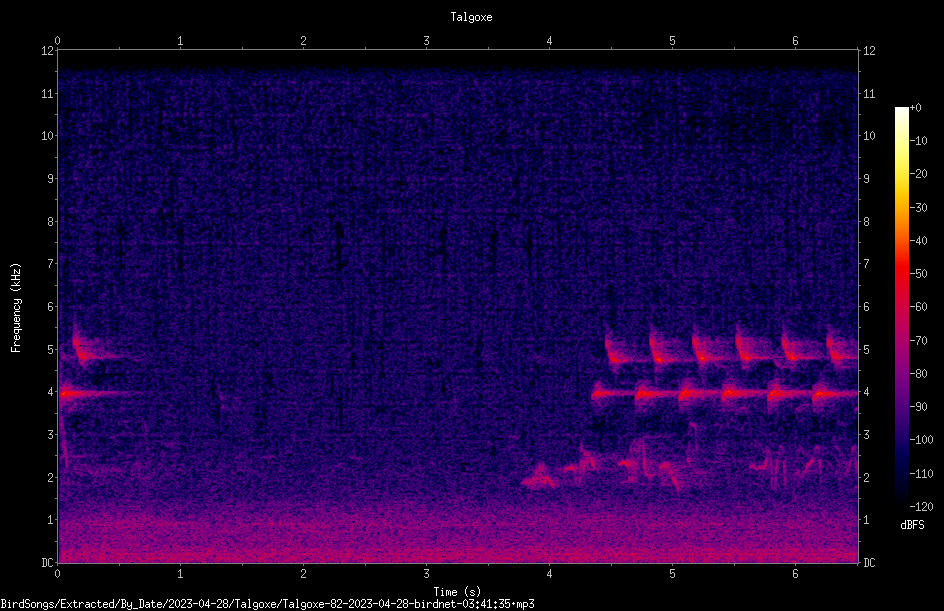Click time marker 1 on bottom axis
Viewport: 944px width, 611px height.
[x=180, y=574]
